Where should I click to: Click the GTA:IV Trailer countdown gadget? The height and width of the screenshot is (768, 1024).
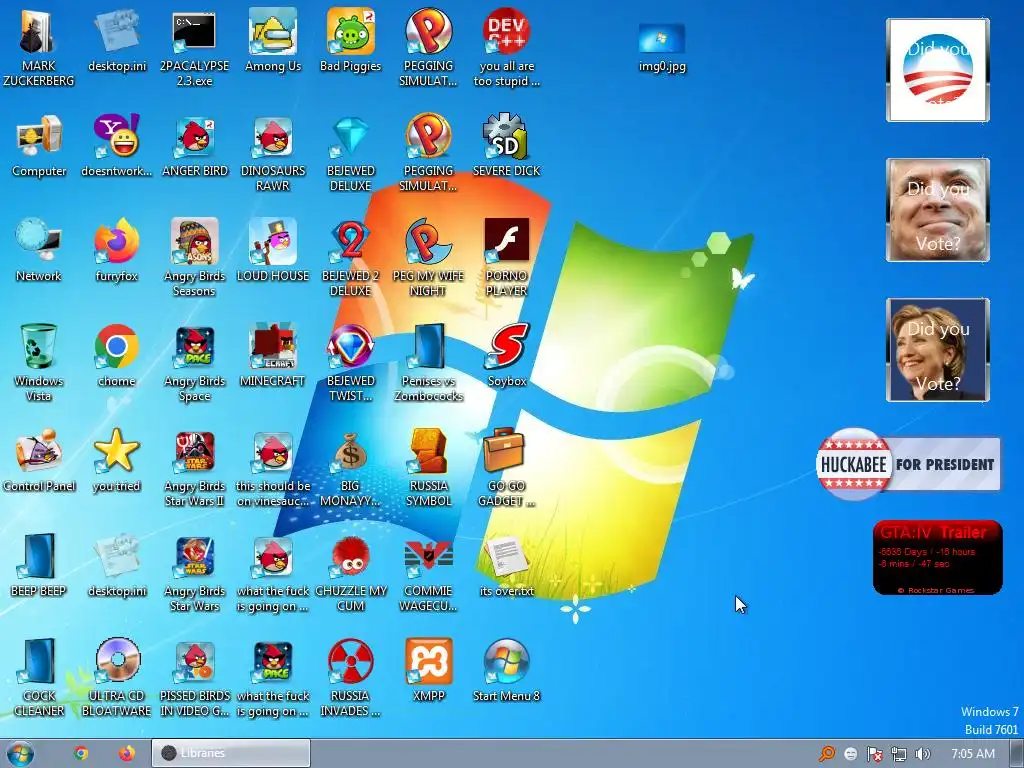(x=937, y=558)
